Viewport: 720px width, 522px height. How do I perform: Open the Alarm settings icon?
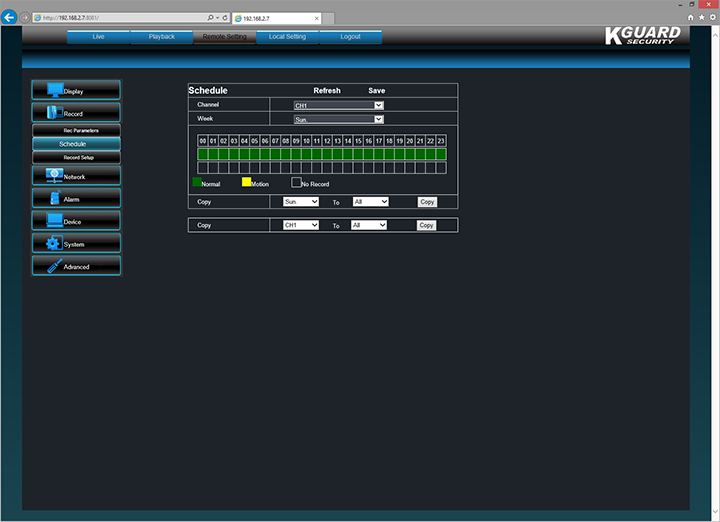pos(55,198)
